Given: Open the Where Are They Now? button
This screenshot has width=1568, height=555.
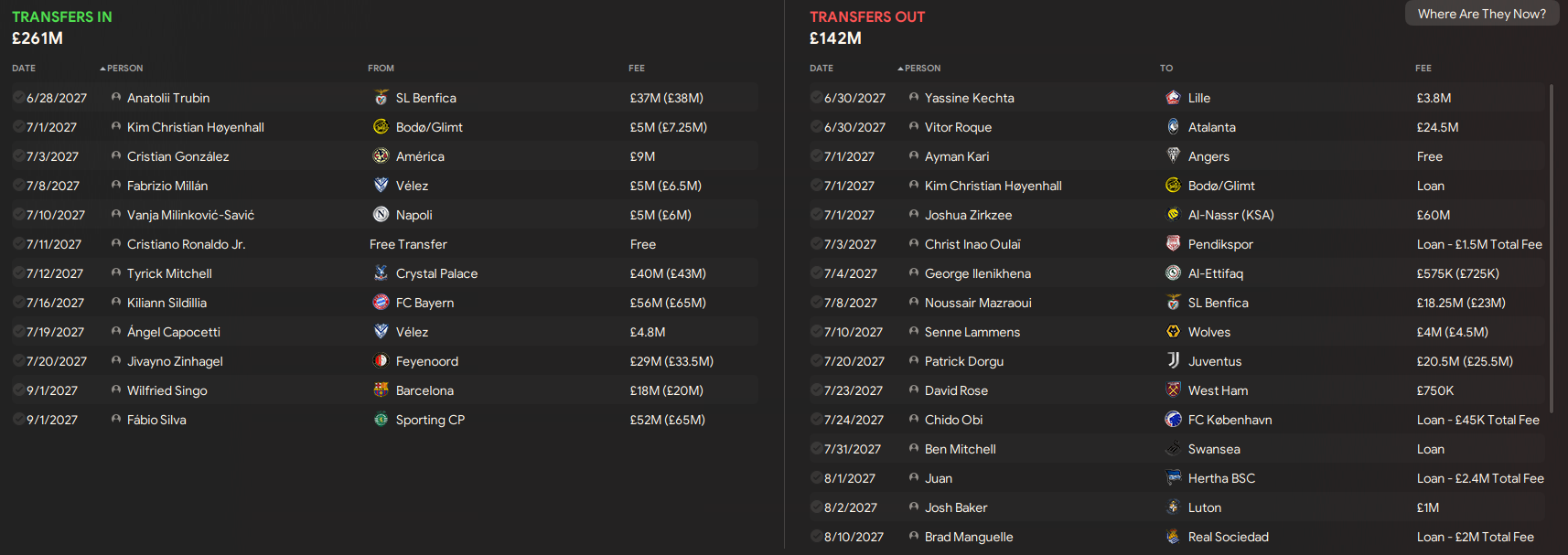Looking at the screenshot, I should [x=1481, y=14].
